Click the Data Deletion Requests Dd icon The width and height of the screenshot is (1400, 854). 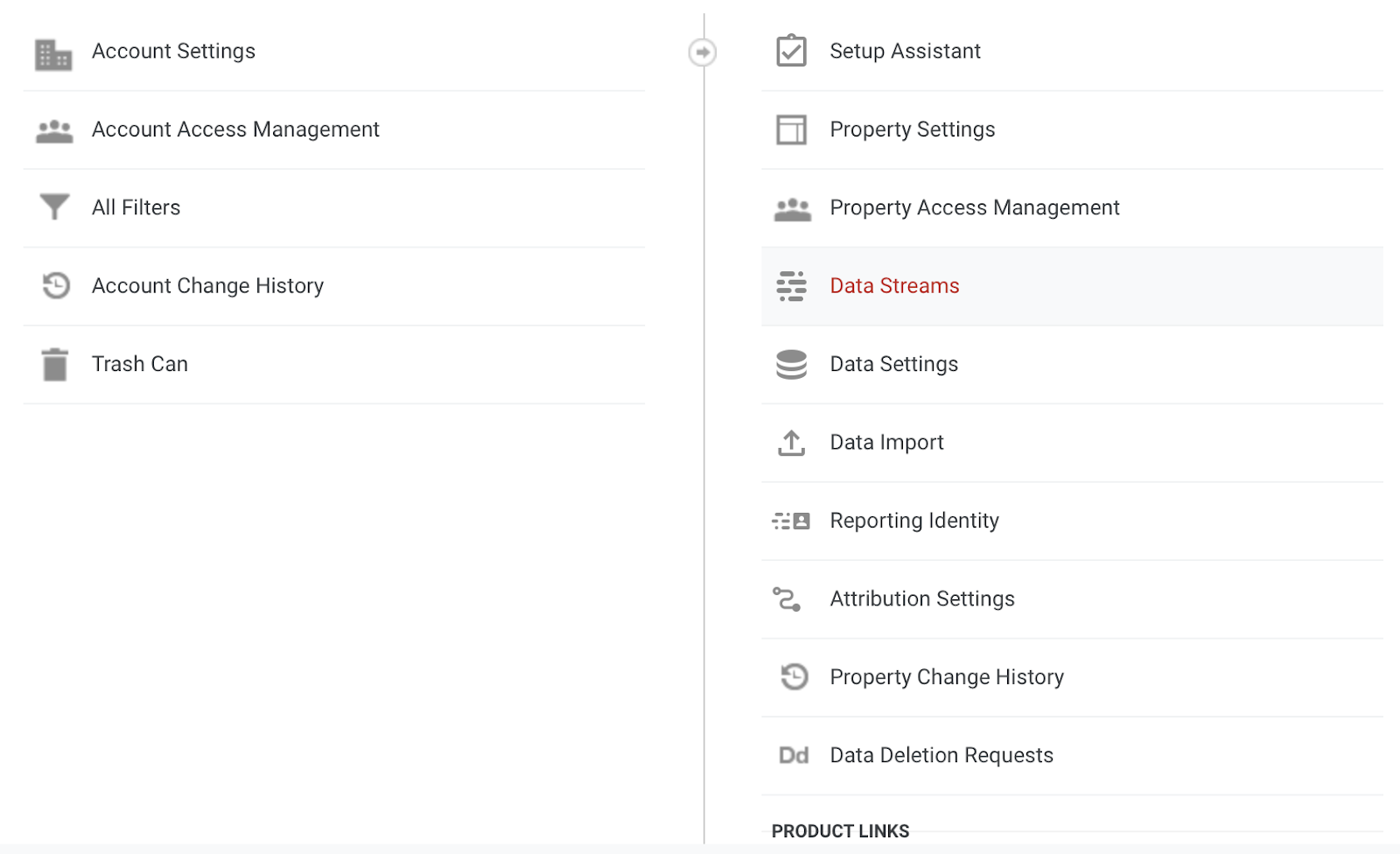[x=794, y=755]
